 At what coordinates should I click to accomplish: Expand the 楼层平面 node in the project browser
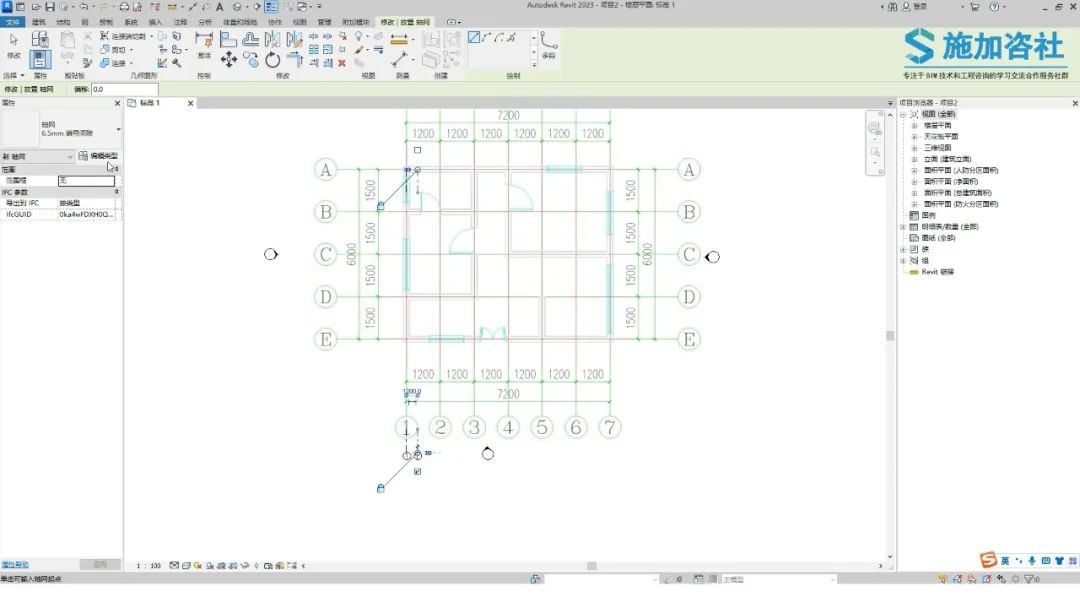(x=915, y=125)
